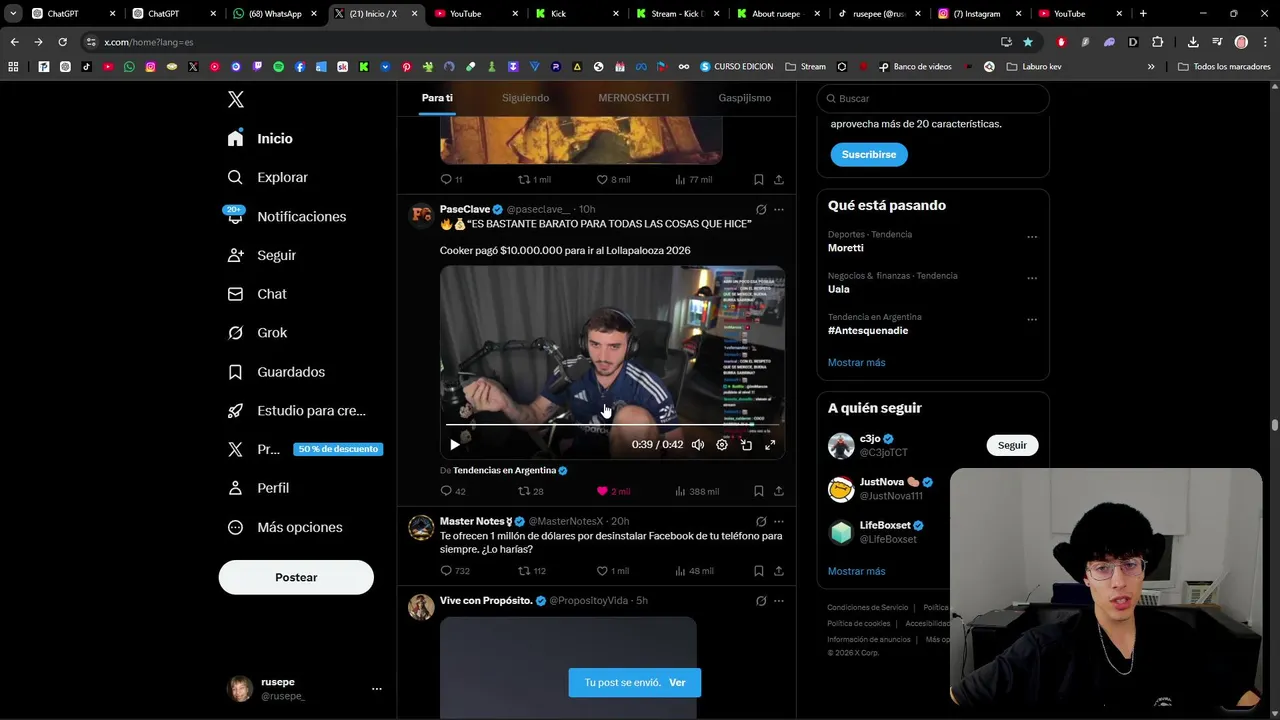
Task: Open more options on Master Notes post
Action: click(779, 521)
